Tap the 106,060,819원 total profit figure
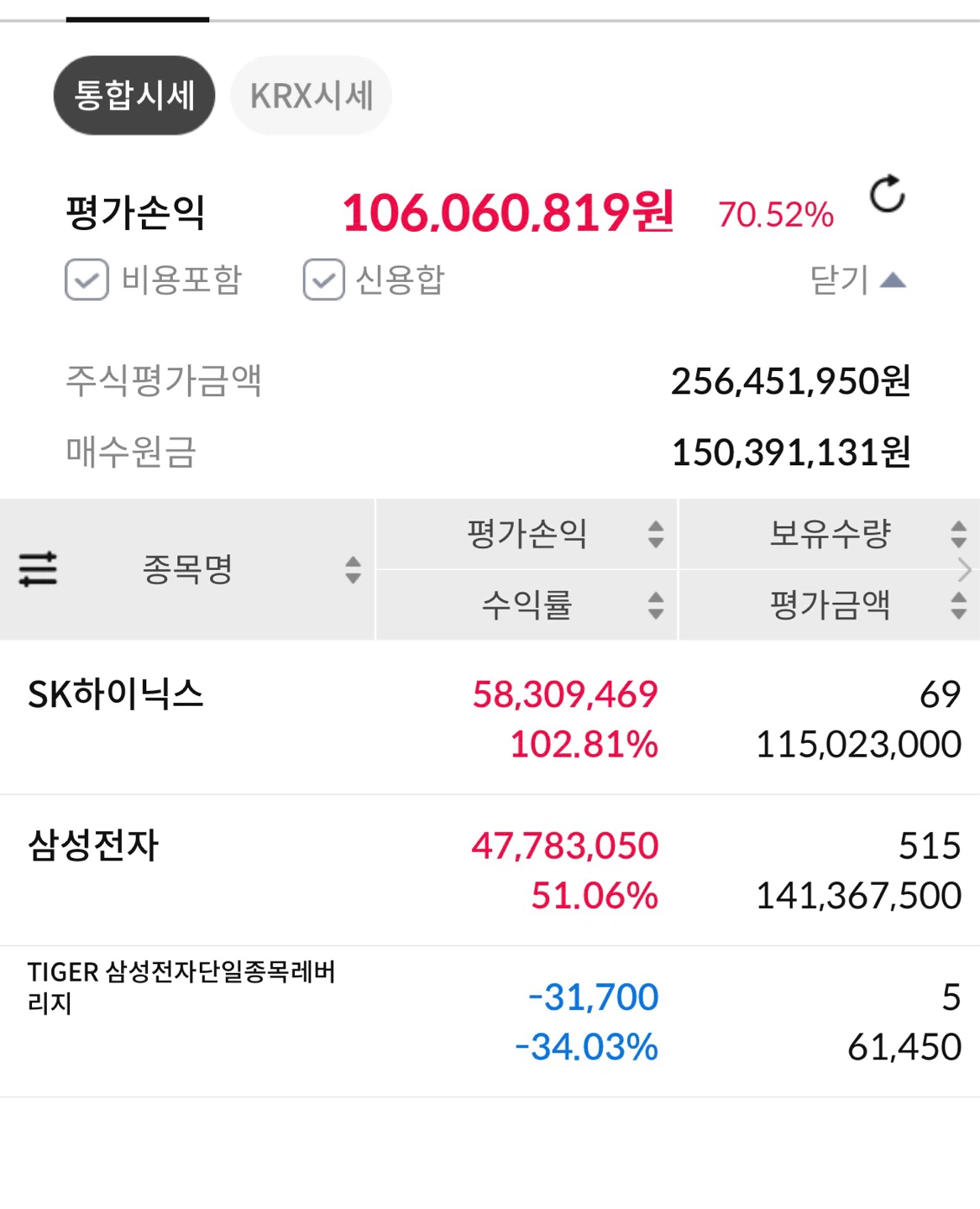 click(x=507, y=212)
